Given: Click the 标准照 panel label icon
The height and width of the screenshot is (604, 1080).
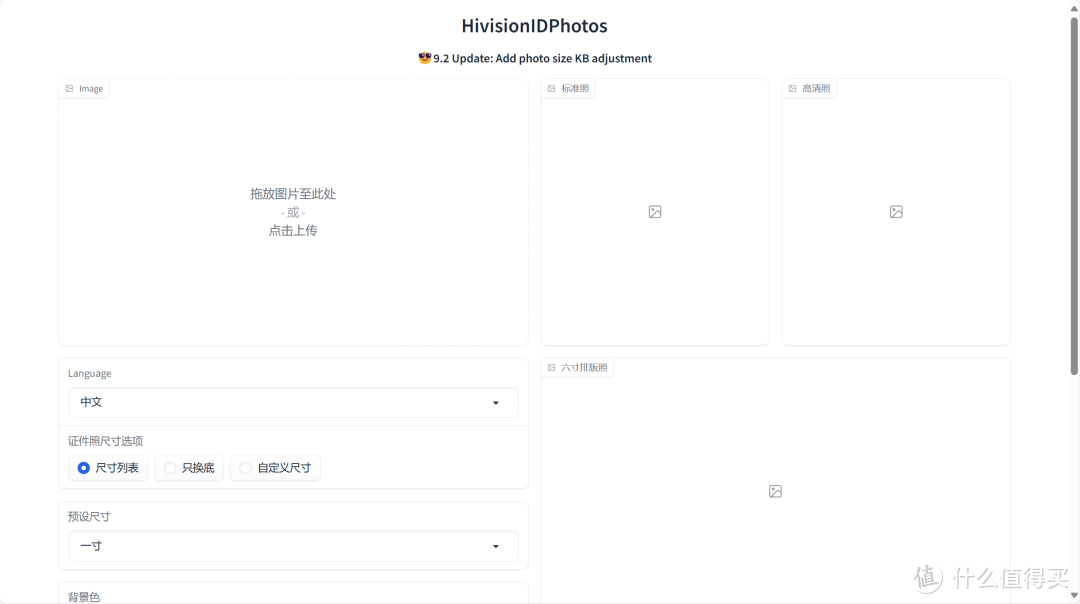Looking at the screenshot, I should click(552, 89).
